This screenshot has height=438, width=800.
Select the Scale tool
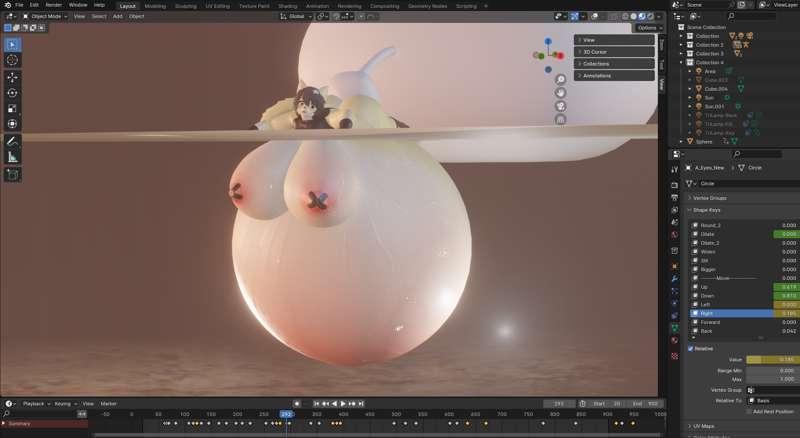(12, 108)
